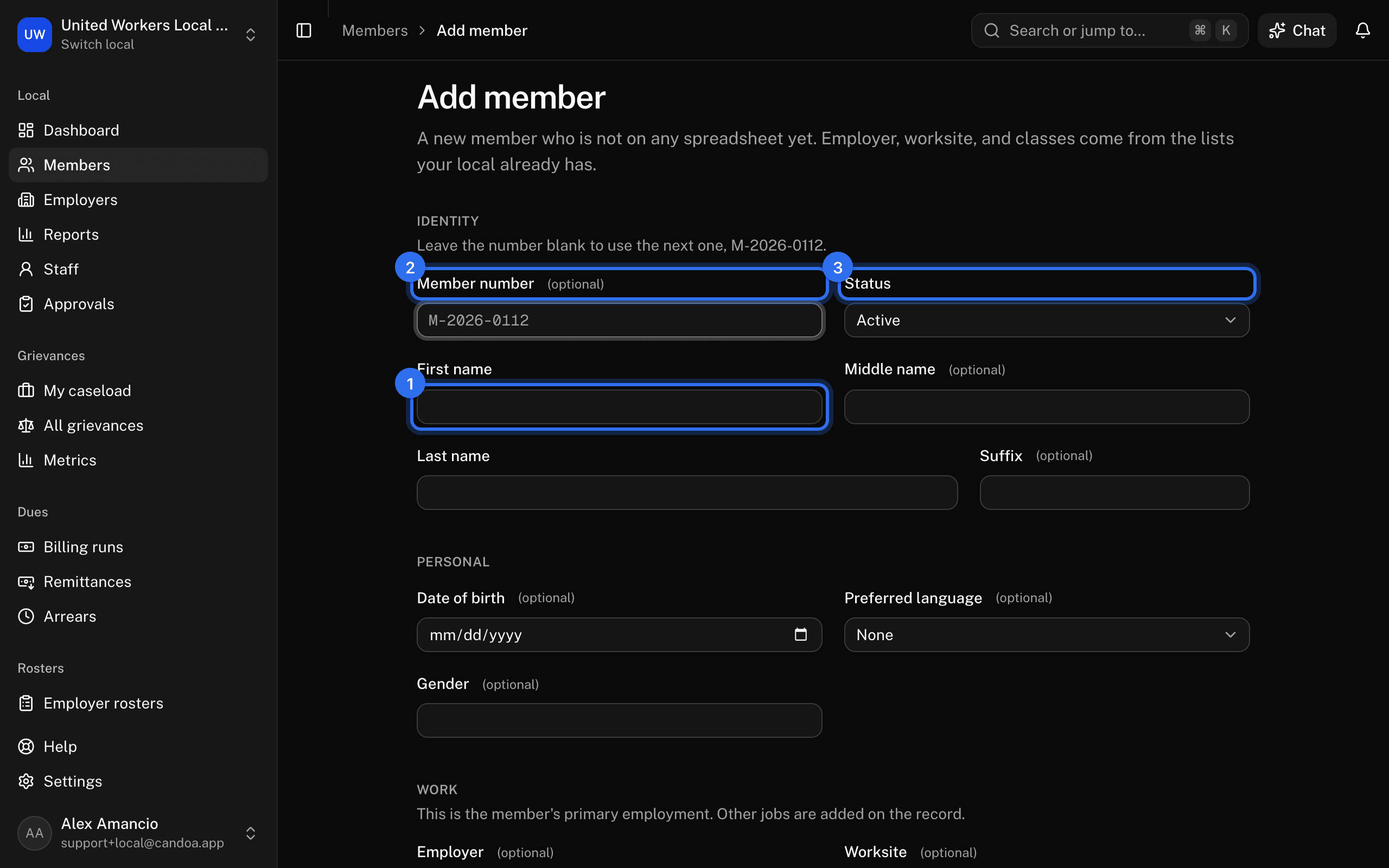Click the Add member breadcrumb text
Viewport: 1389px width, 868px height.
[x=482, y=30]
